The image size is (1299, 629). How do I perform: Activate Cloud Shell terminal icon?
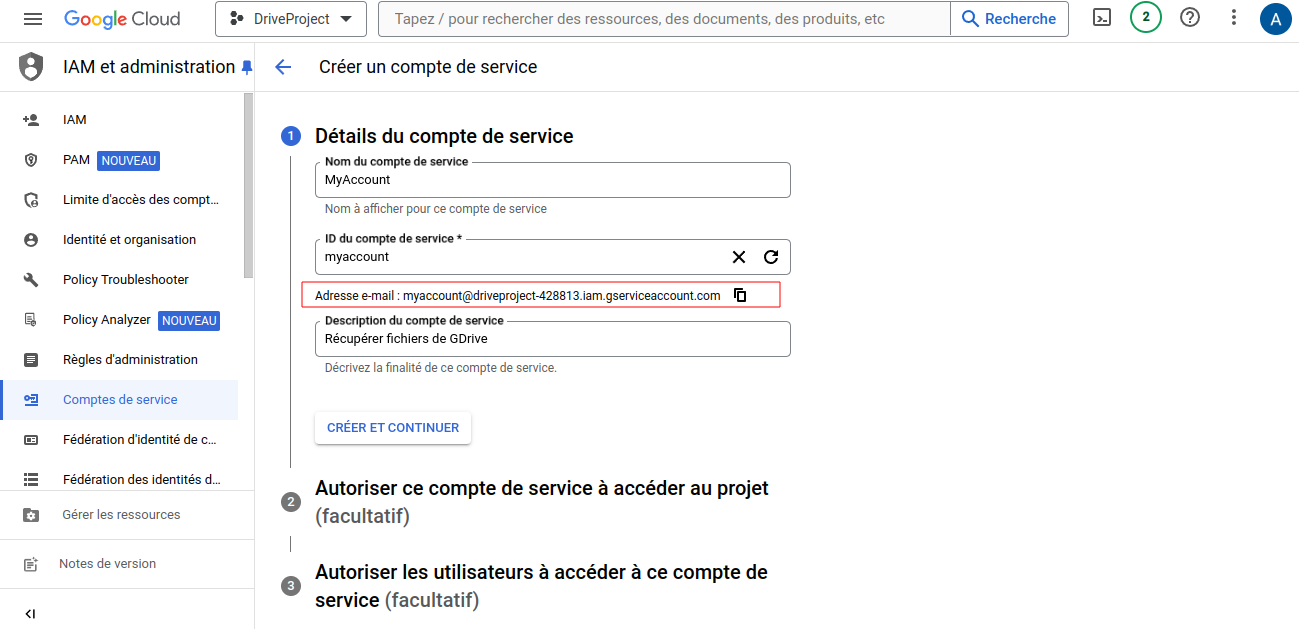coord(1102,18)
